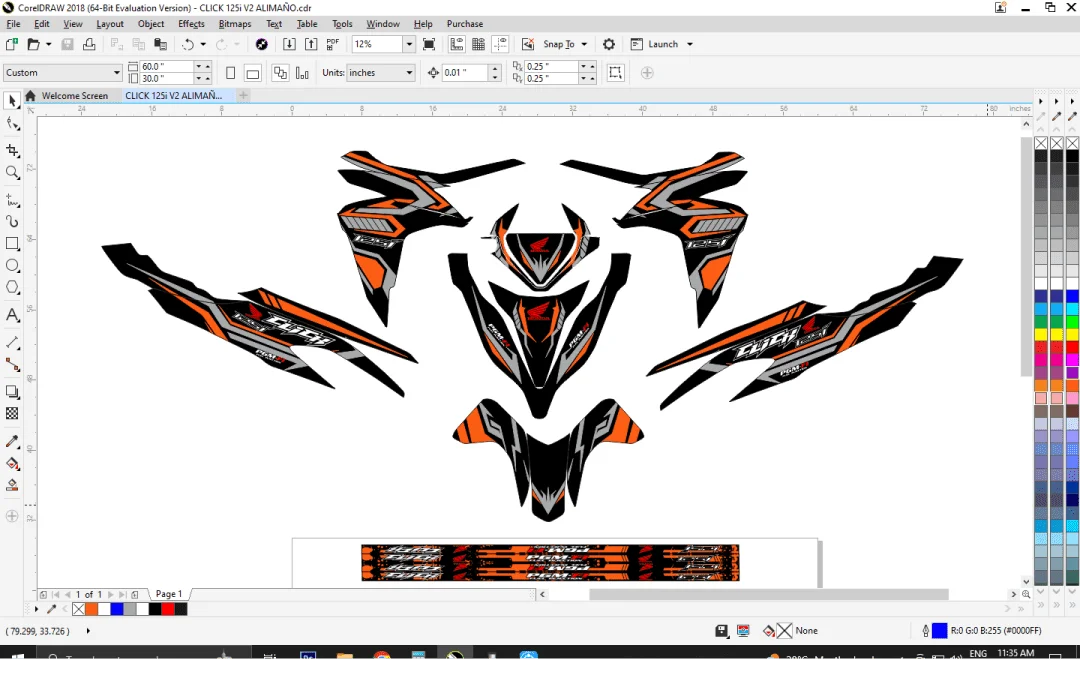Click the Full-screen preview icon
Image resolution: width=1080 pixels, height=675 pixels.
click(x=428, y=44)
